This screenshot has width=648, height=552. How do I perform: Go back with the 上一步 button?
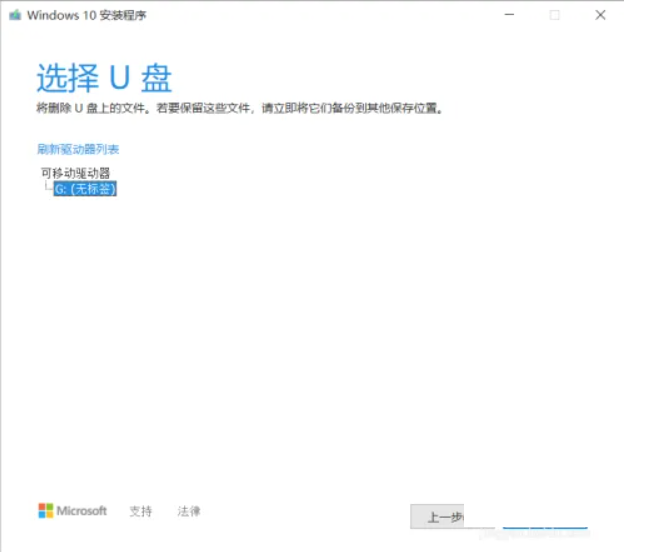[x=440, y=516]
